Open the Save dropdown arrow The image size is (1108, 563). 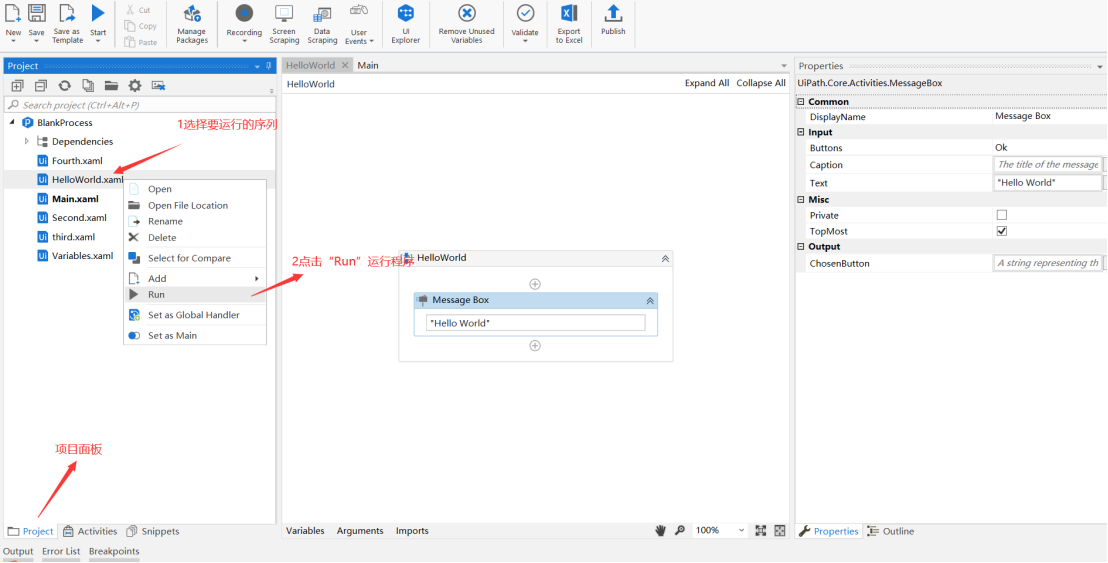click(x=37, y=41)
